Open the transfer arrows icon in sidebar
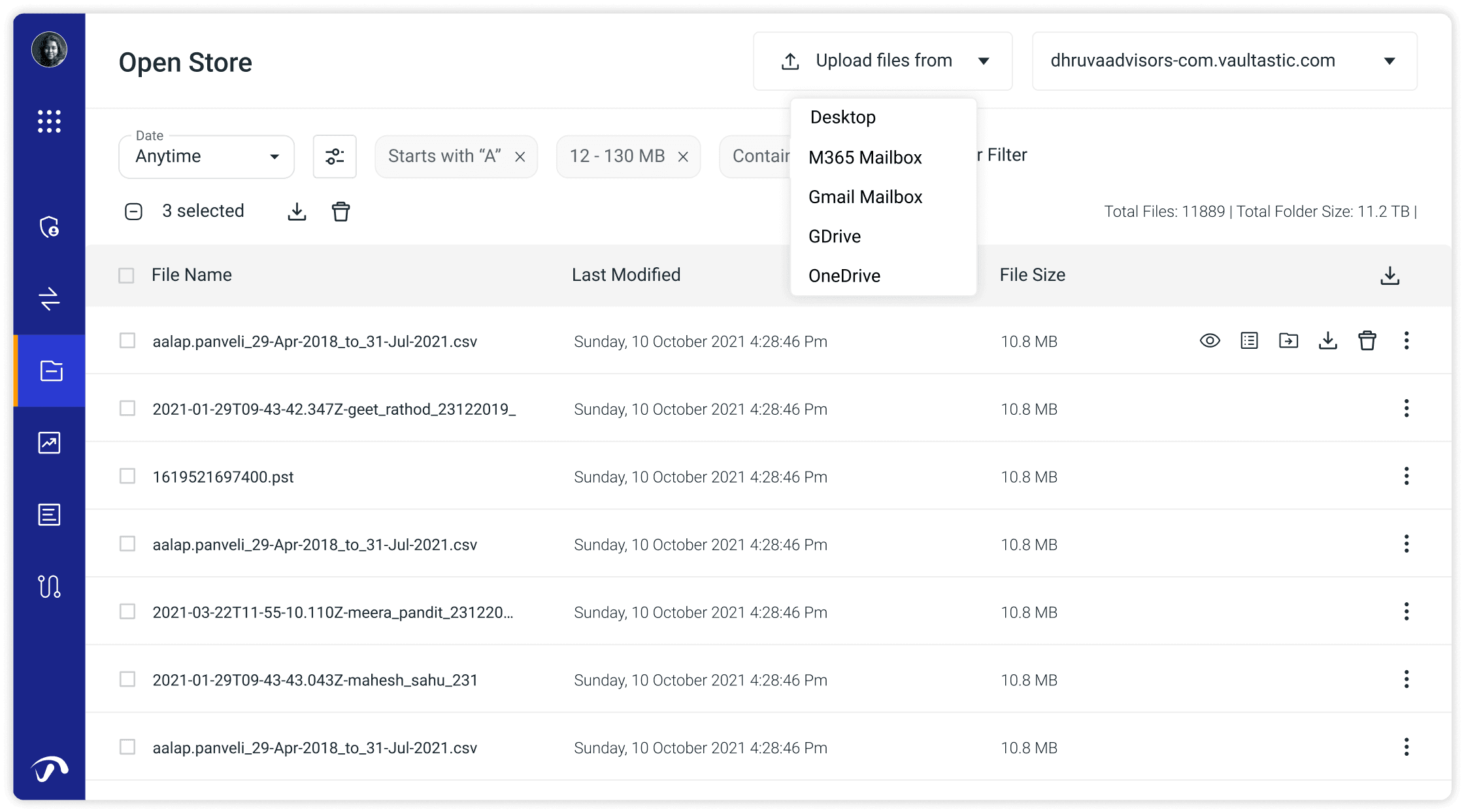The image size is (1464, 812). [x=49, y=299]
